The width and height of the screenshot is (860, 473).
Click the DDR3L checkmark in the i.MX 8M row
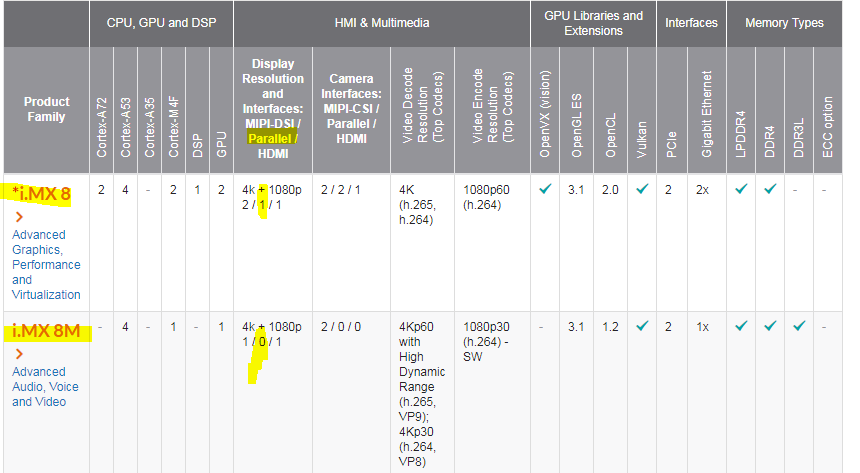click(x=799, y=326)
